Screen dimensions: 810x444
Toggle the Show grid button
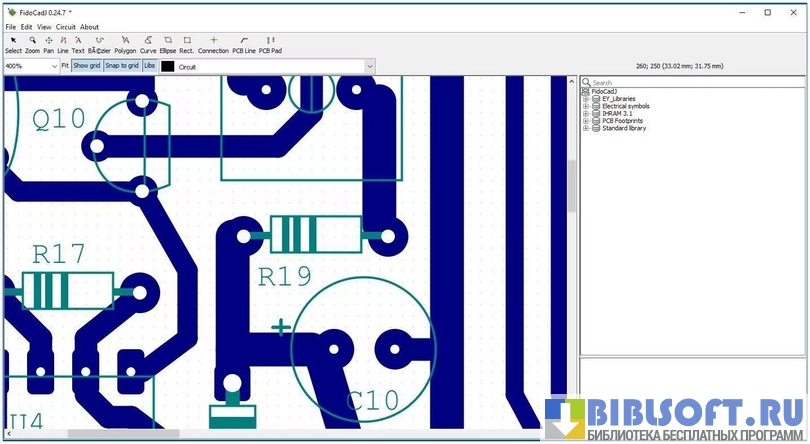86,66
